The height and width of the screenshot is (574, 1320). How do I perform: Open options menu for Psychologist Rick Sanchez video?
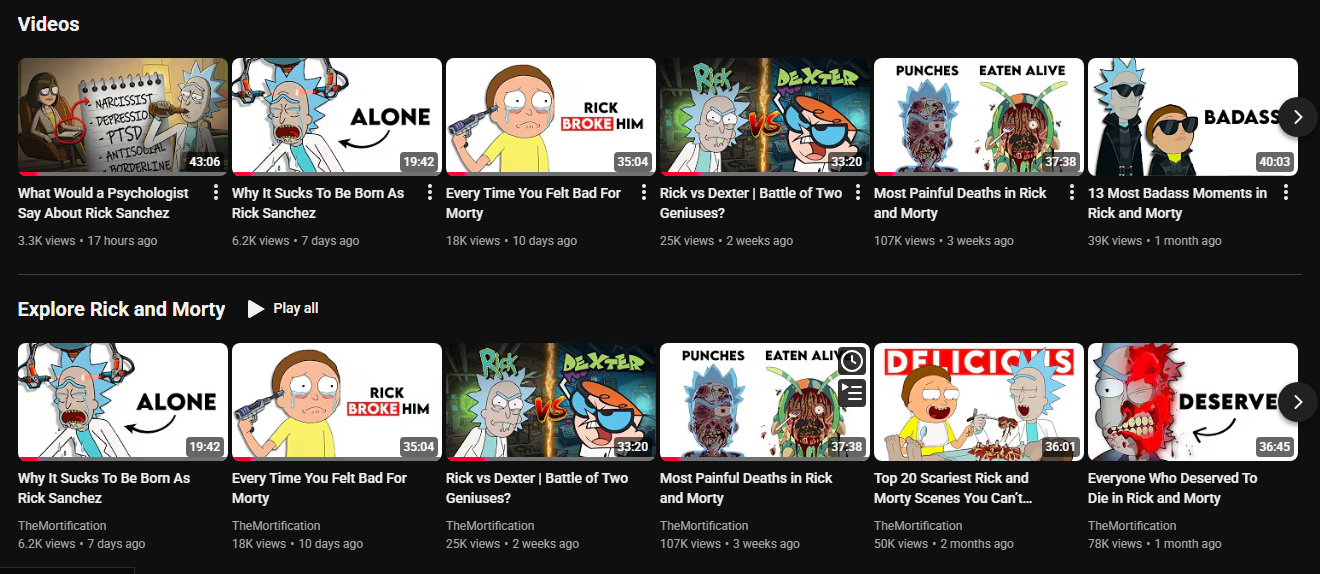tap(216, 193)
